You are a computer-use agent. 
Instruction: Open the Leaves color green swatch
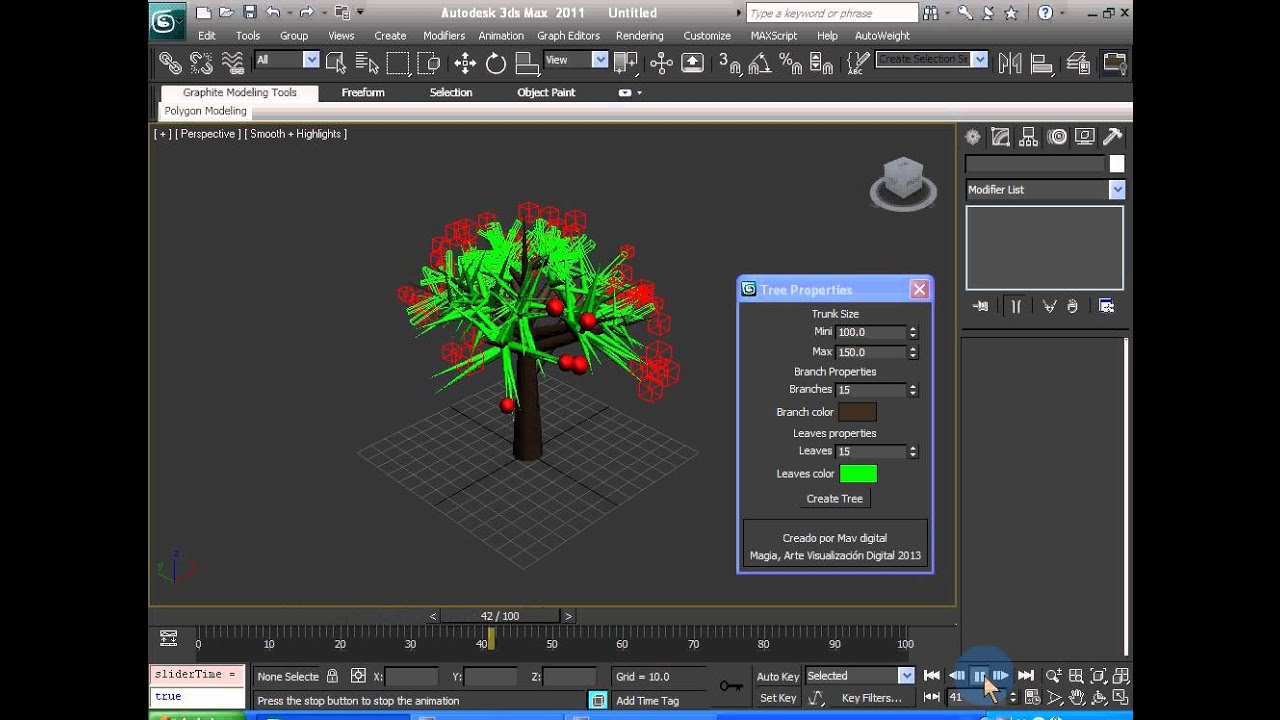(x=858, y=474)
